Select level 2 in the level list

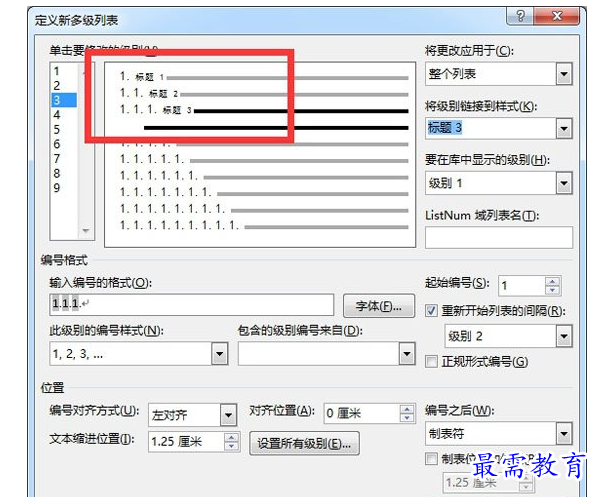(x=56, y=86)
